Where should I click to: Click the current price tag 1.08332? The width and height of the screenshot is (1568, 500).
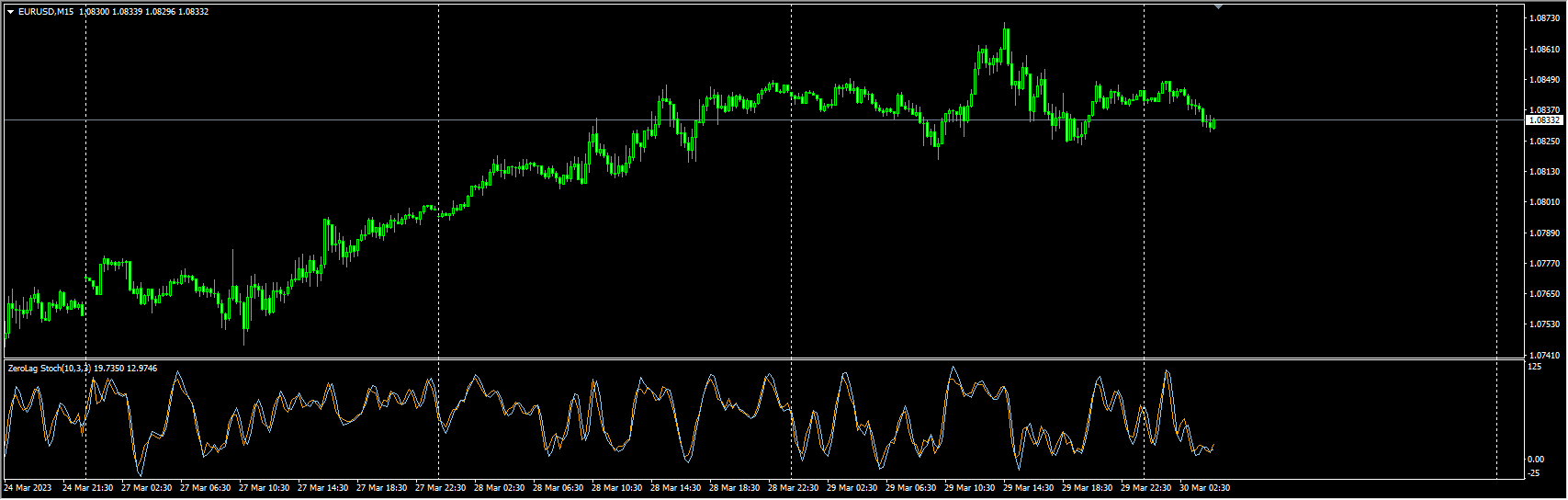[x=1543, y=120]
